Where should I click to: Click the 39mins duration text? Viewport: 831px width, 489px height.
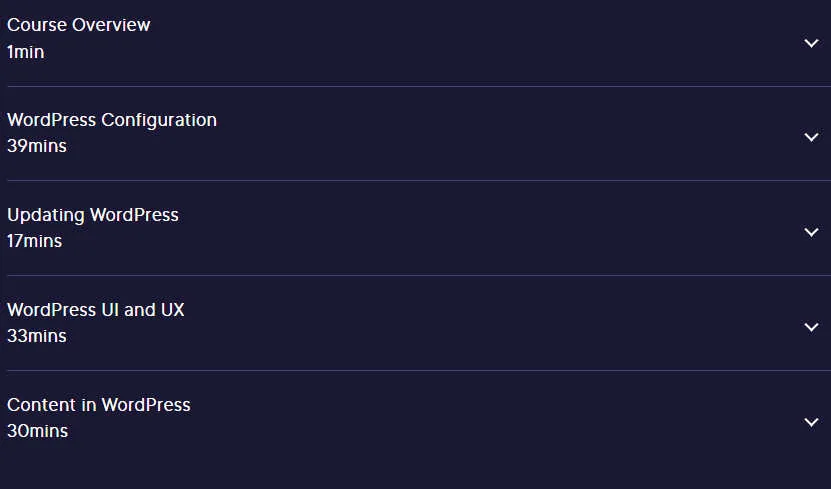click(37, 146)
